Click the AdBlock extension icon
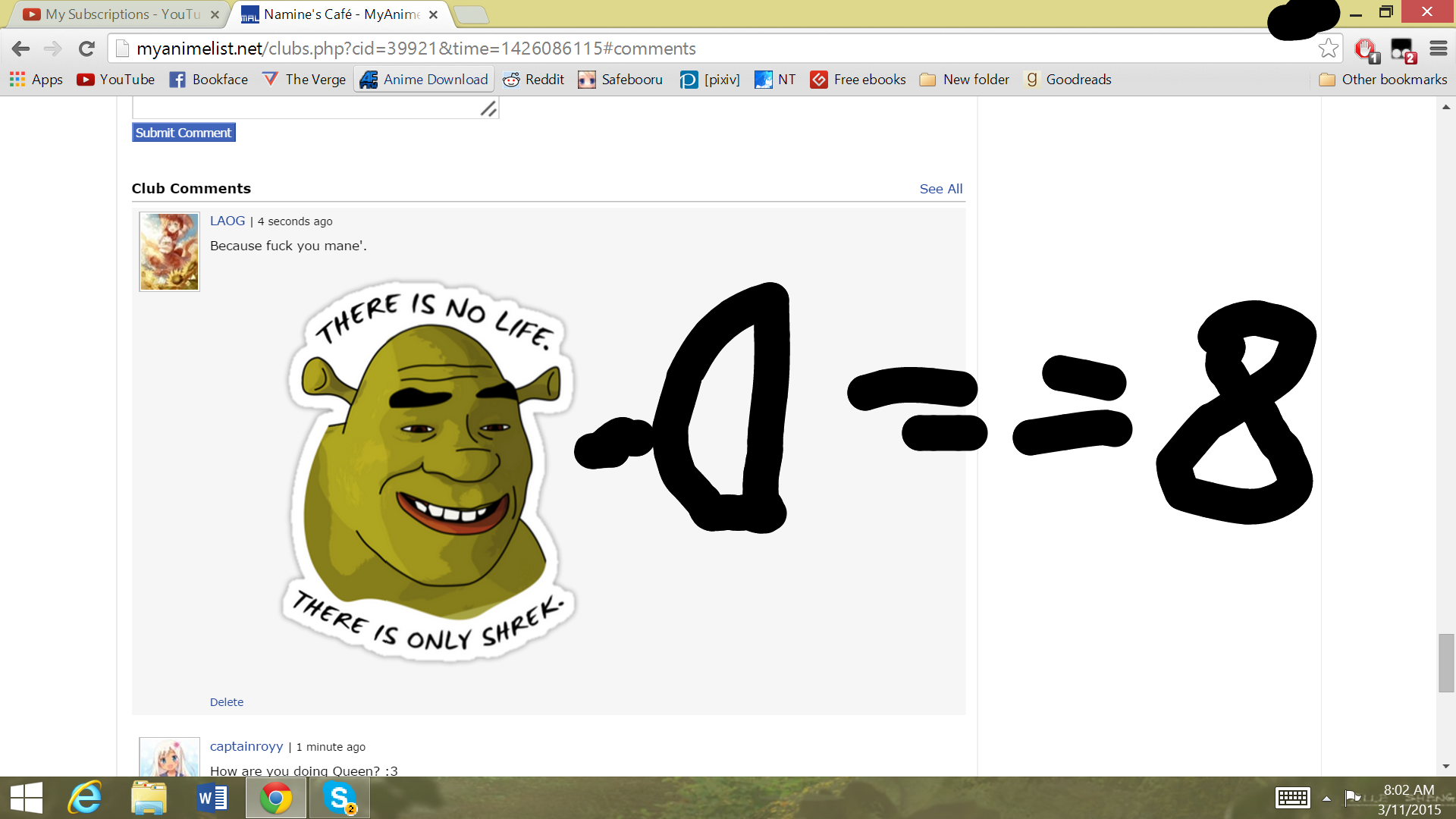 click(x=1366, y=49)
